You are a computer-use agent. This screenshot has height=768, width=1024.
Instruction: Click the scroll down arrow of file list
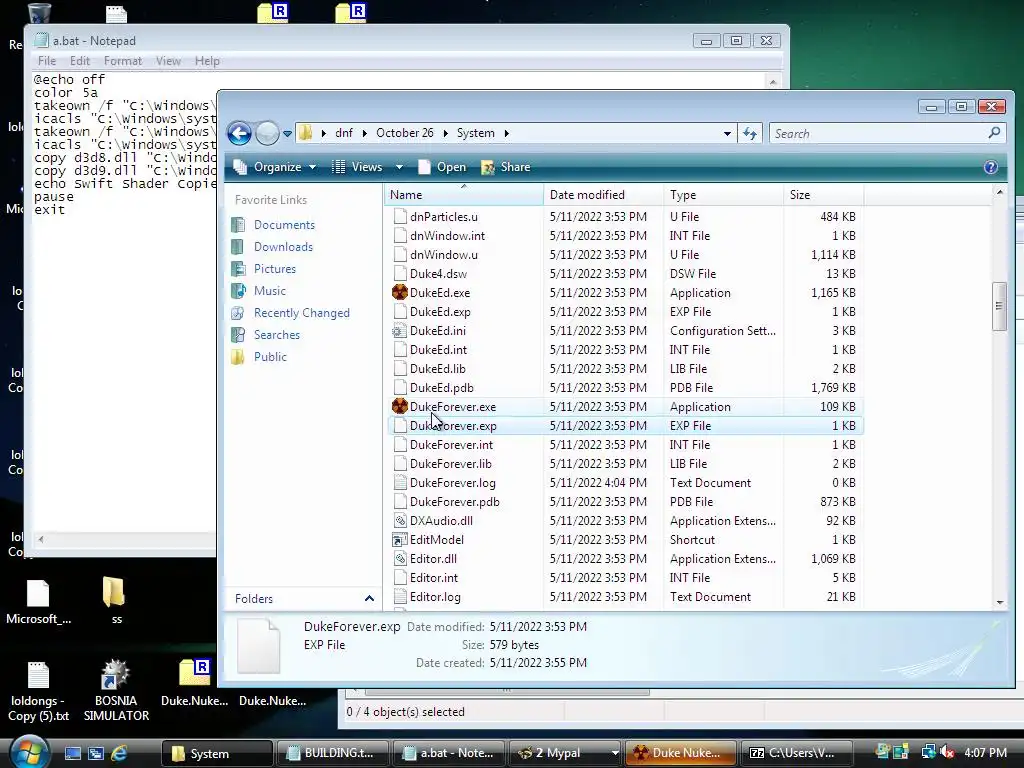999,602
